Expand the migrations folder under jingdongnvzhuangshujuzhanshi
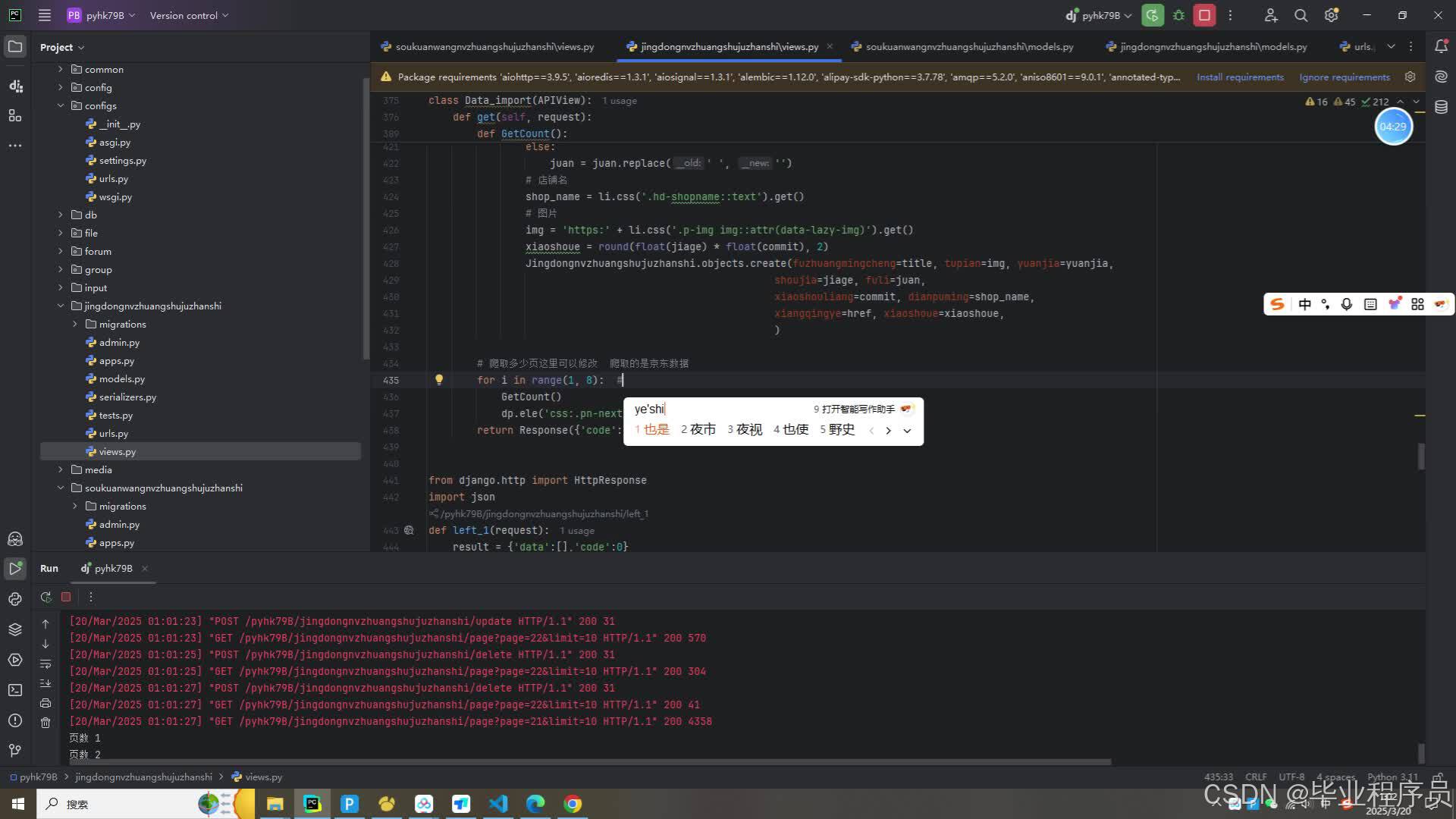This screenshot has height=819, width=1456. click(75, 324)
